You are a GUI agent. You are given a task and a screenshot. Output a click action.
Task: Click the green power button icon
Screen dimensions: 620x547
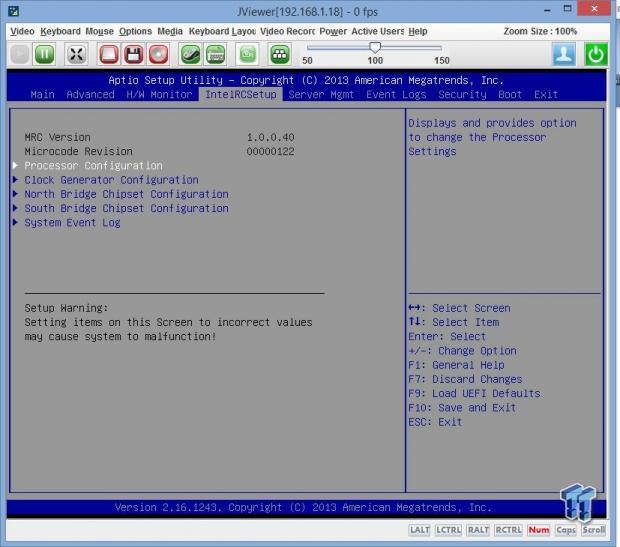point(596,54)
